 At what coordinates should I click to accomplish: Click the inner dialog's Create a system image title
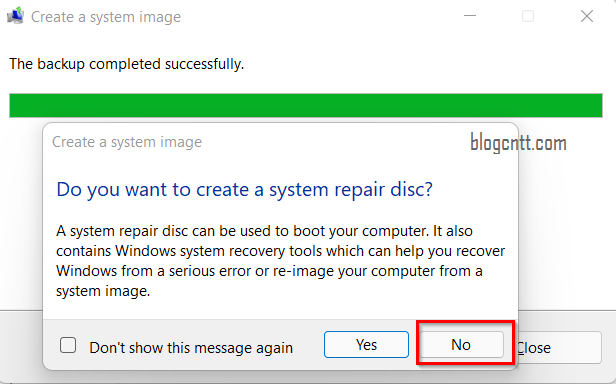pos(127,142)
